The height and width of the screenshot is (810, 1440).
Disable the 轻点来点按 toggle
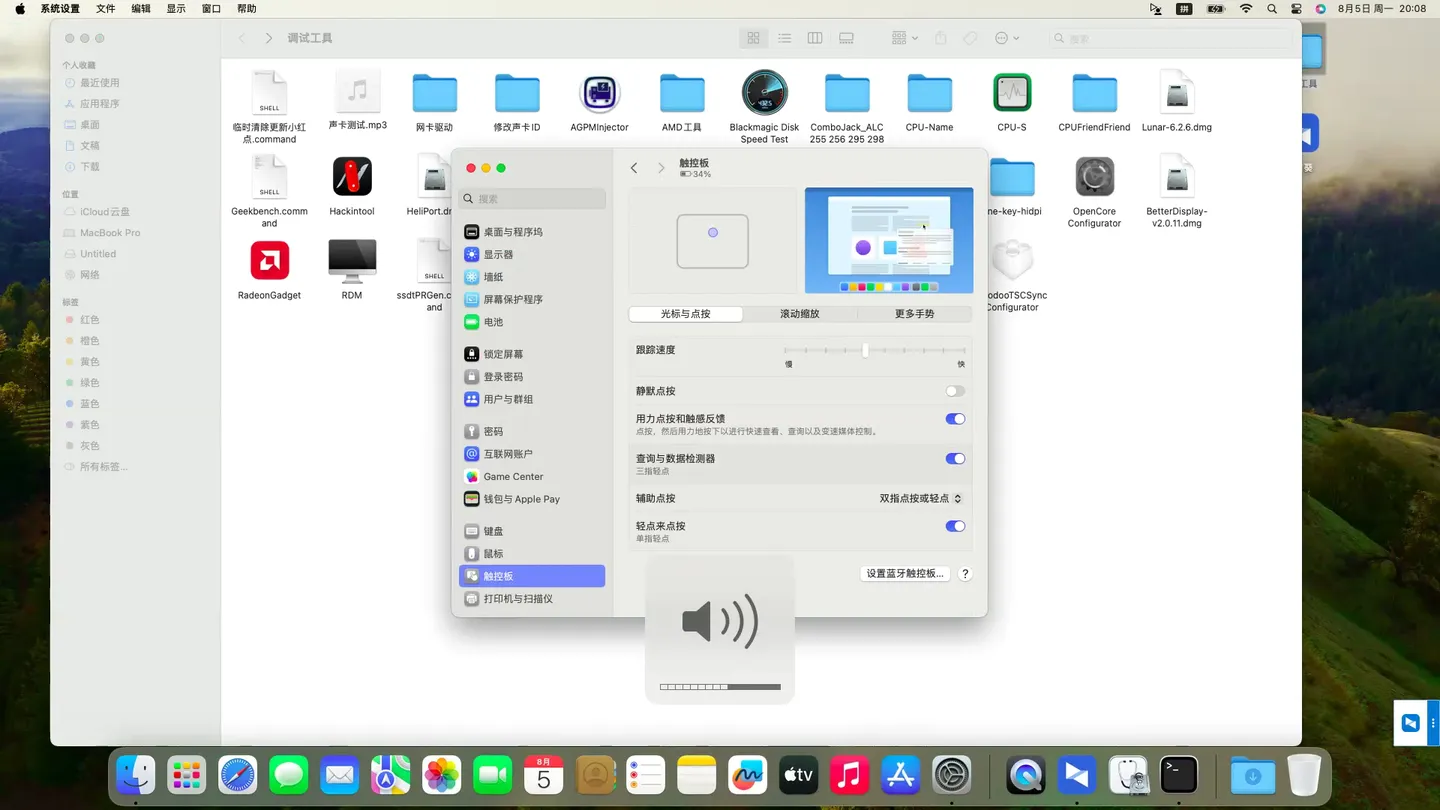point(955,527)
